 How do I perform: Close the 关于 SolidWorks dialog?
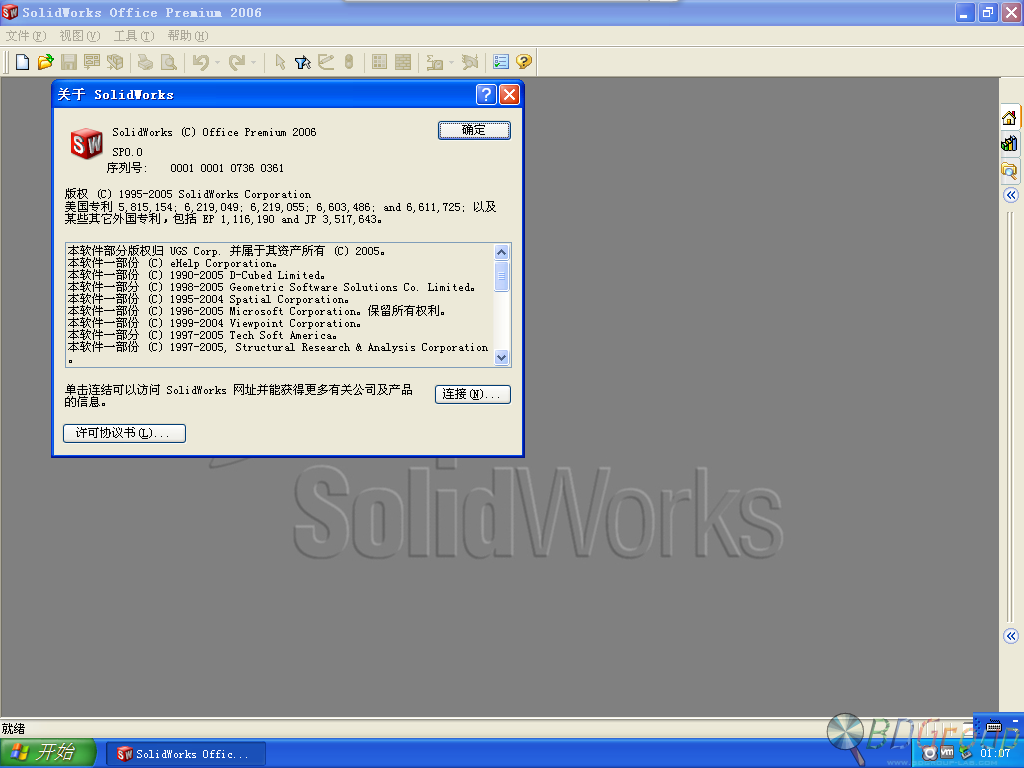(x=509, y=95)
